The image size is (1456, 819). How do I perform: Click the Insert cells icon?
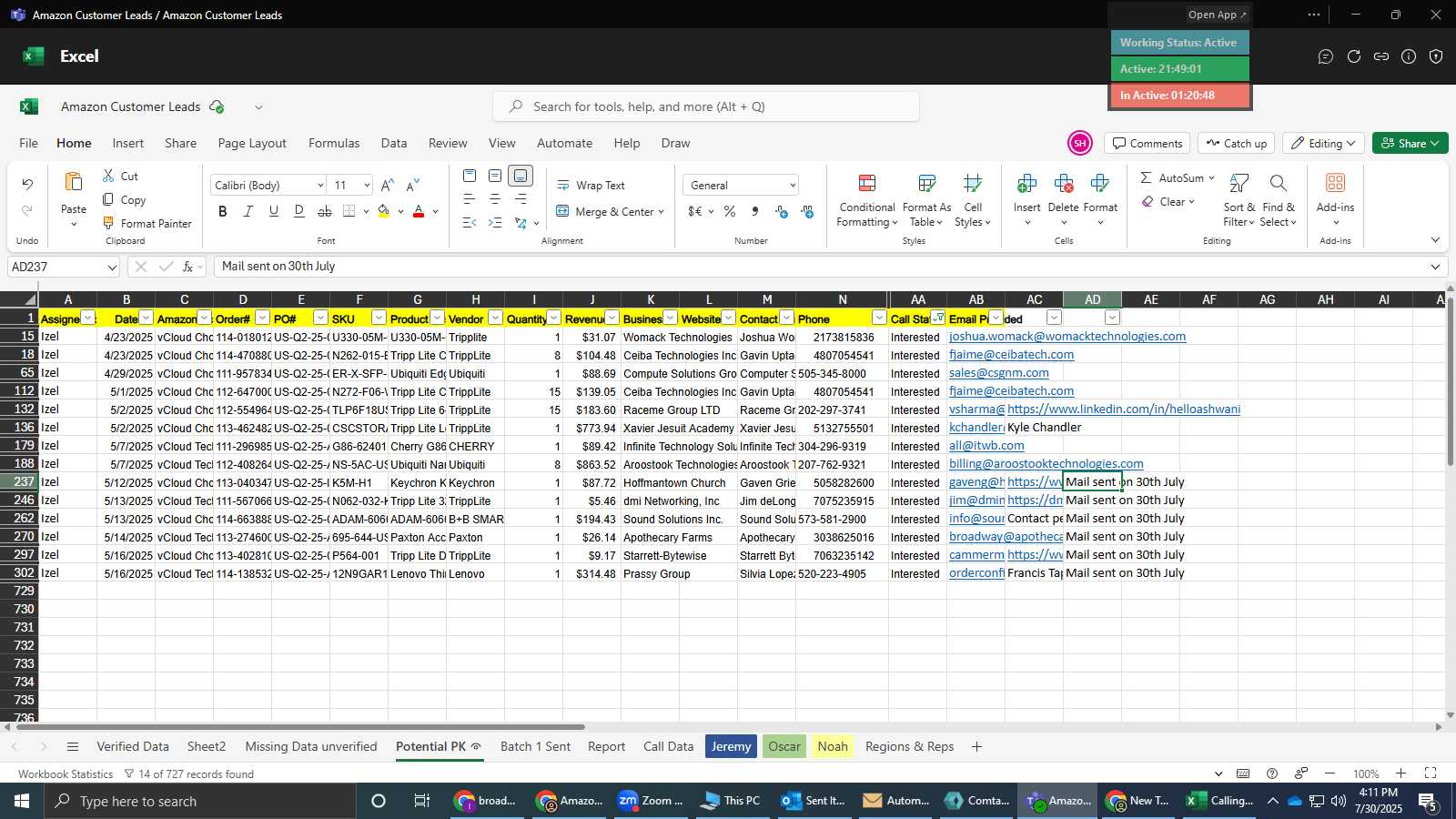(1026, 185)
